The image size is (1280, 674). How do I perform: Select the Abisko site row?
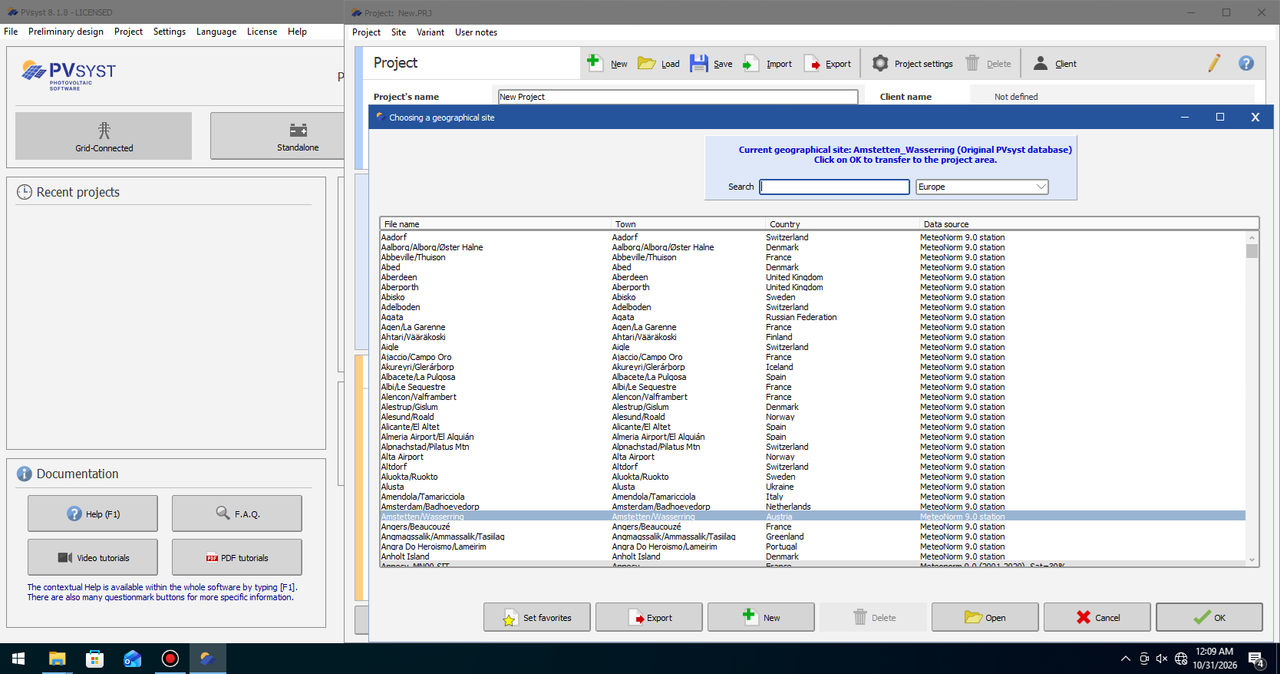[813, 297]
